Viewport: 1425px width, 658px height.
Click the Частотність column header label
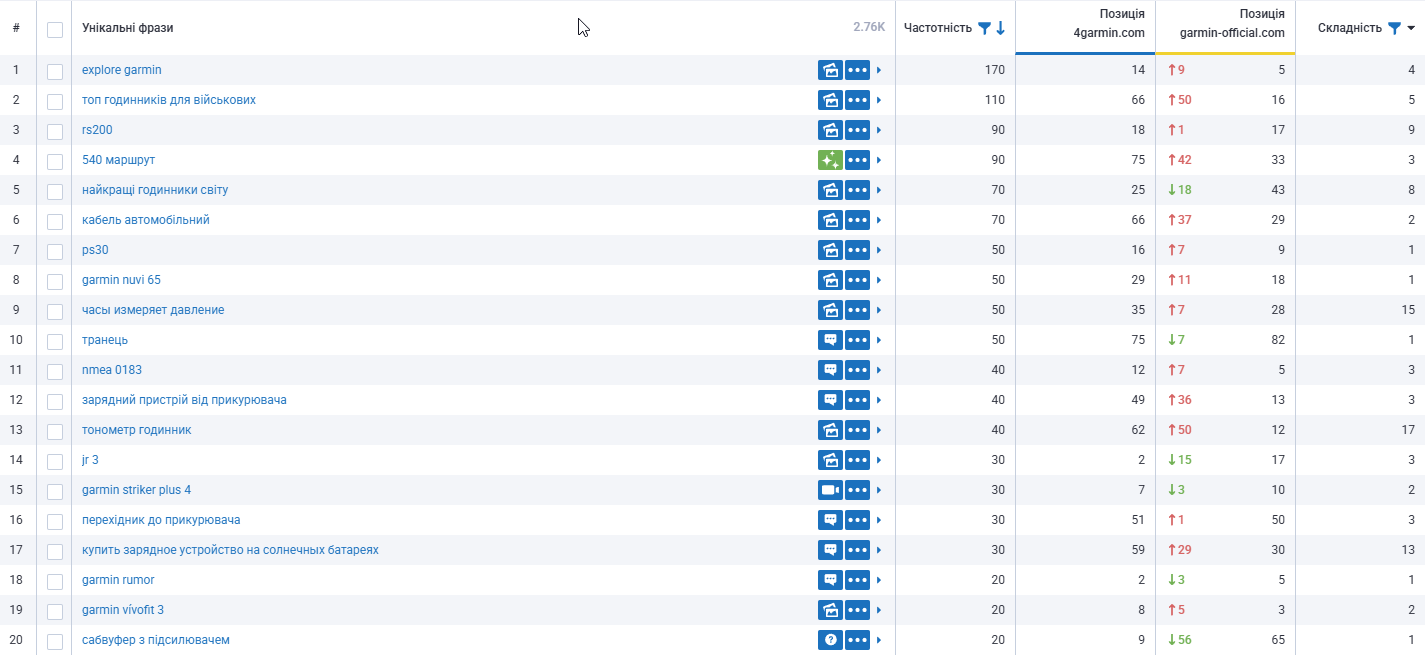[938, 28]
